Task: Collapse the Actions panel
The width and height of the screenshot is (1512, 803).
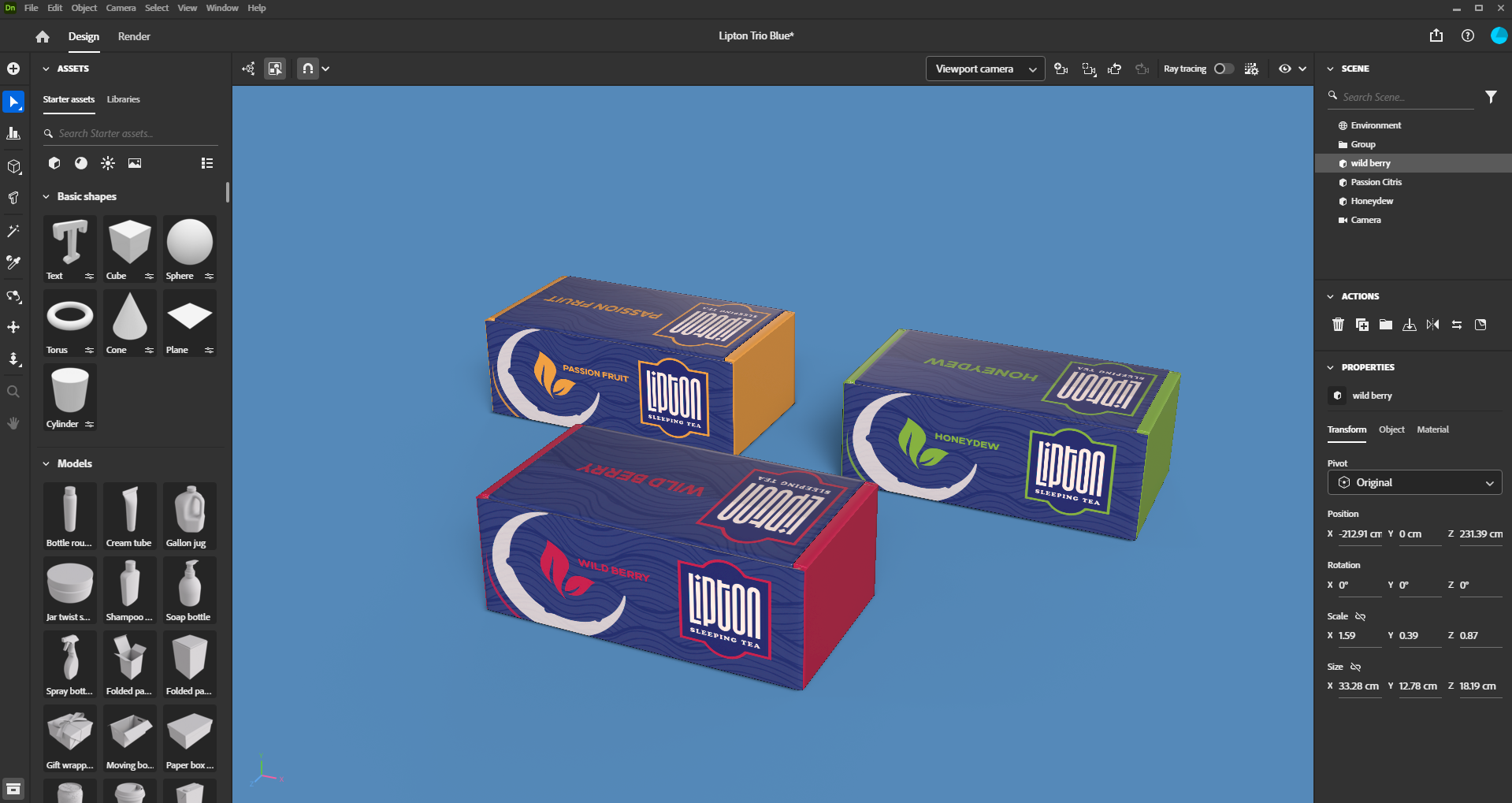Action: coord(1331,296)
